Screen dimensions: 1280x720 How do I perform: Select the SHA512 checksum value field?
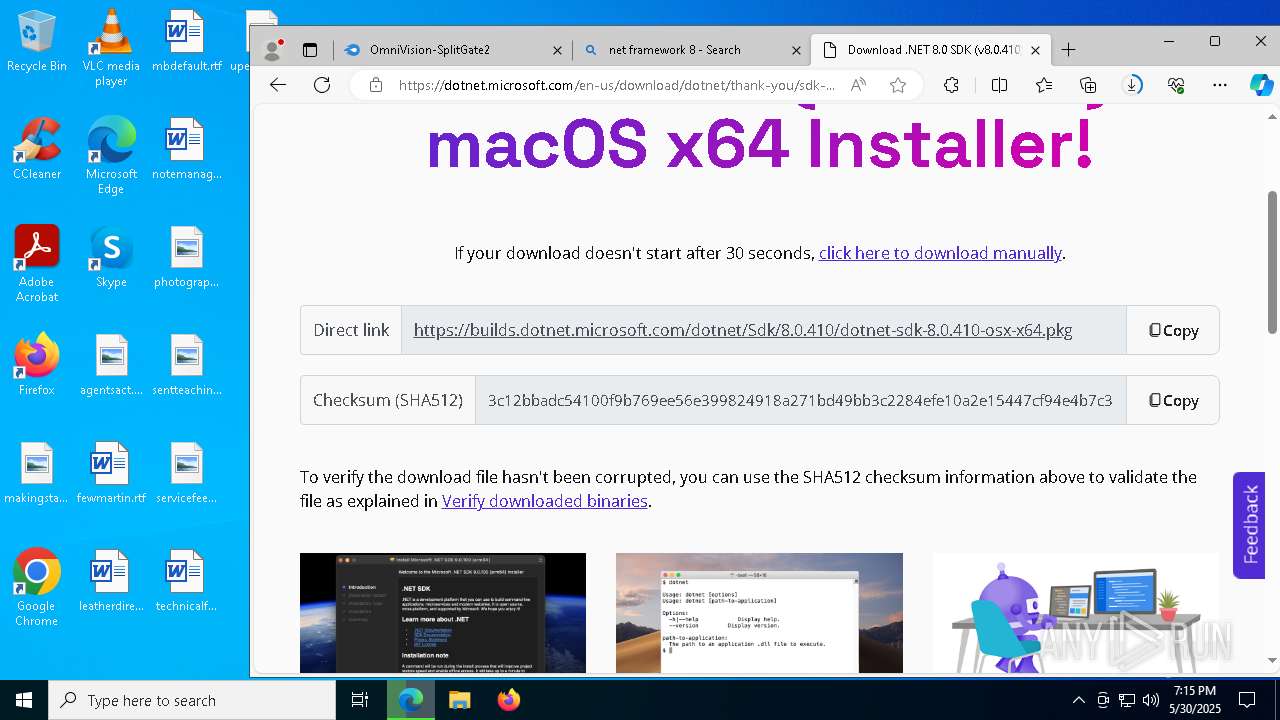click(800, 400)
